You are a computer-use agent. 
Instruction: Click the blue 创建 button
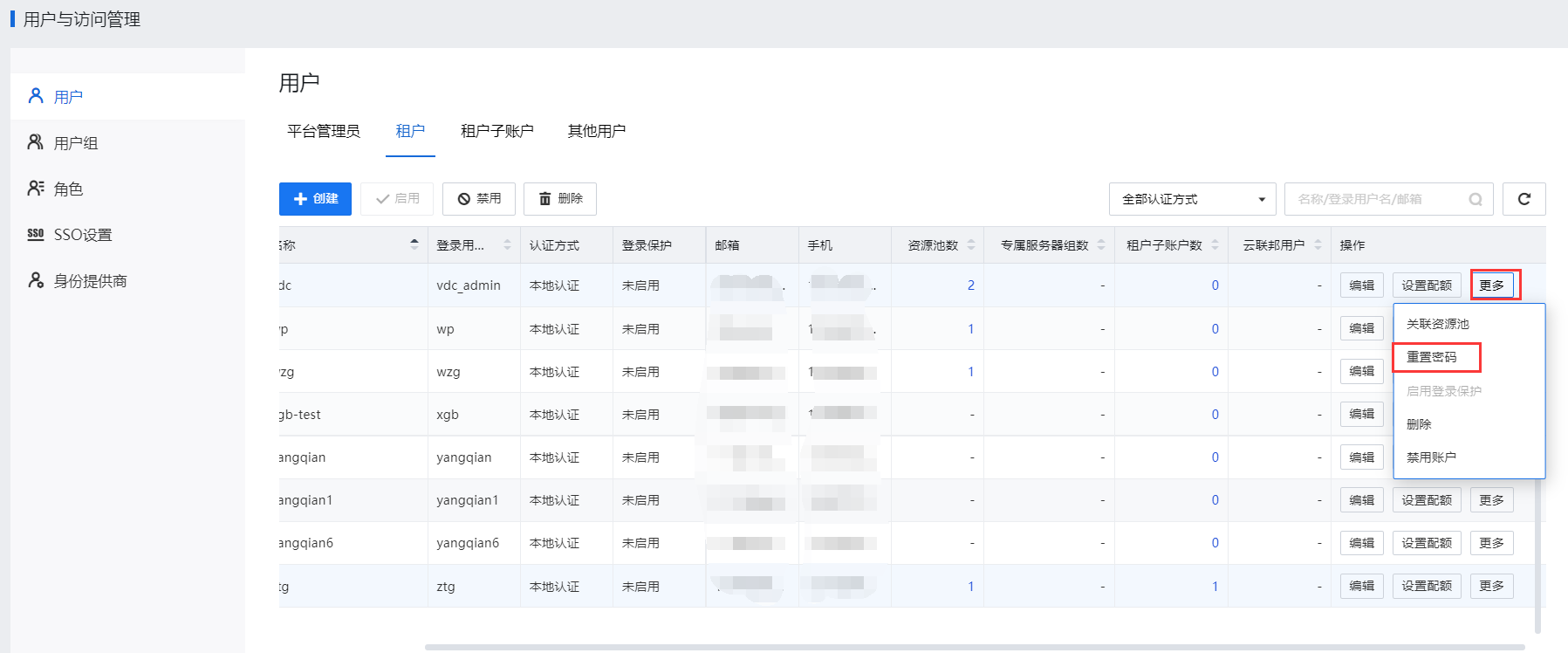315,199
